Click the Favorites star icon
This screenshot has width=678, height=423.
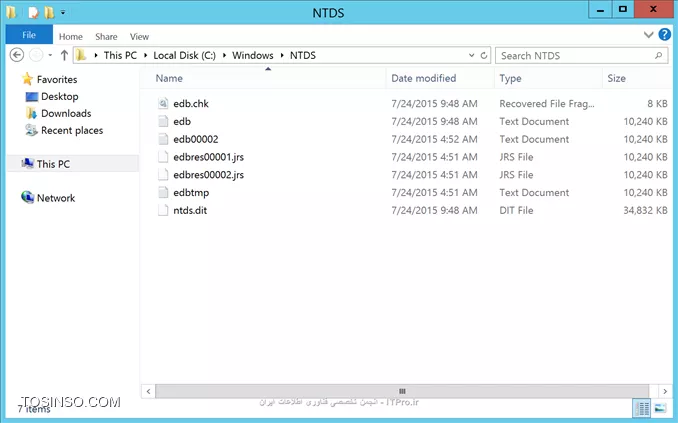27,79
